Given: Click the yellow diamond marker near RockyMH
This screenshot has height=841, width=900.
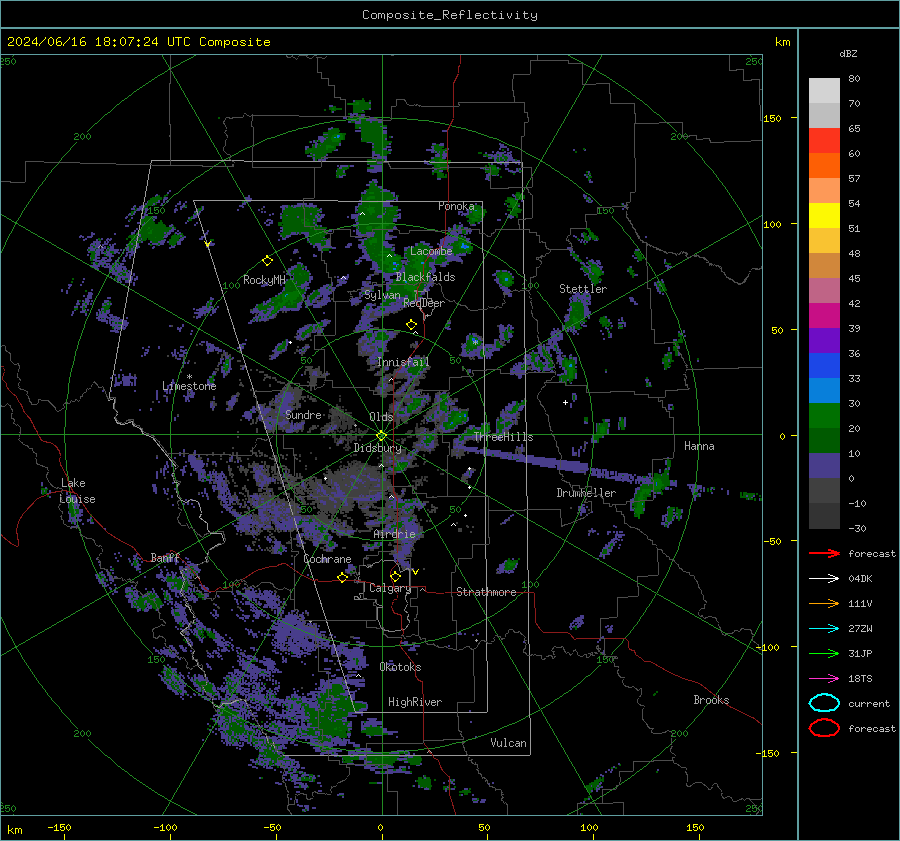Looking at the screenshot, I should (x=267, y=261).
